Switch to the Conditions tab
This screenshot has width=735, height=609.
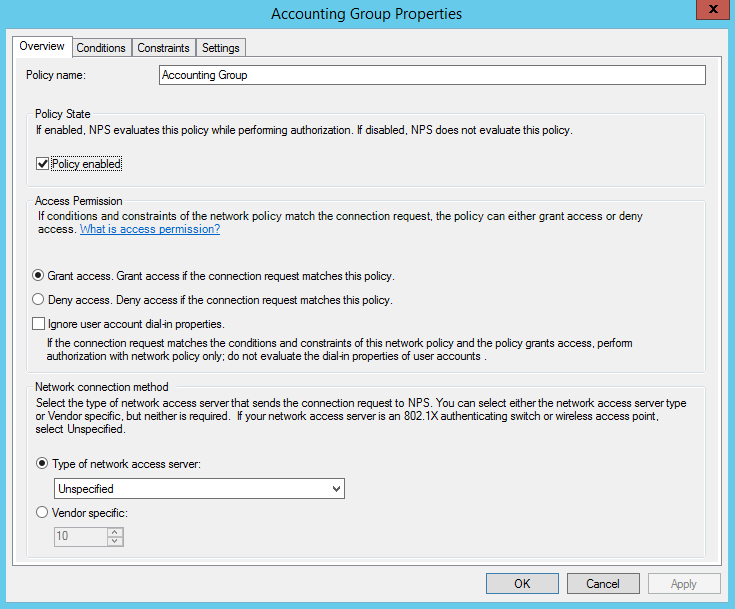pos(101,48)
